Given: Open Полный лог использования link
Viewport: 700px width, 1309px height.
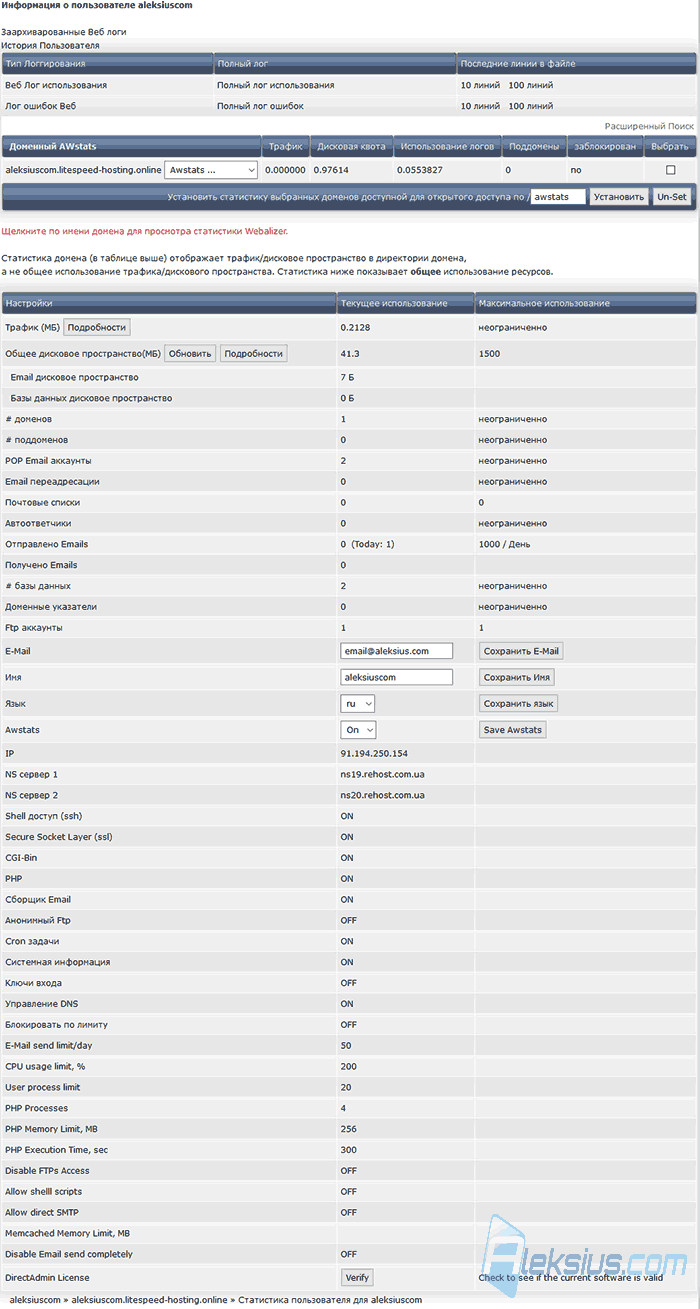Looking at the screenshot, I should pos(276,85).
